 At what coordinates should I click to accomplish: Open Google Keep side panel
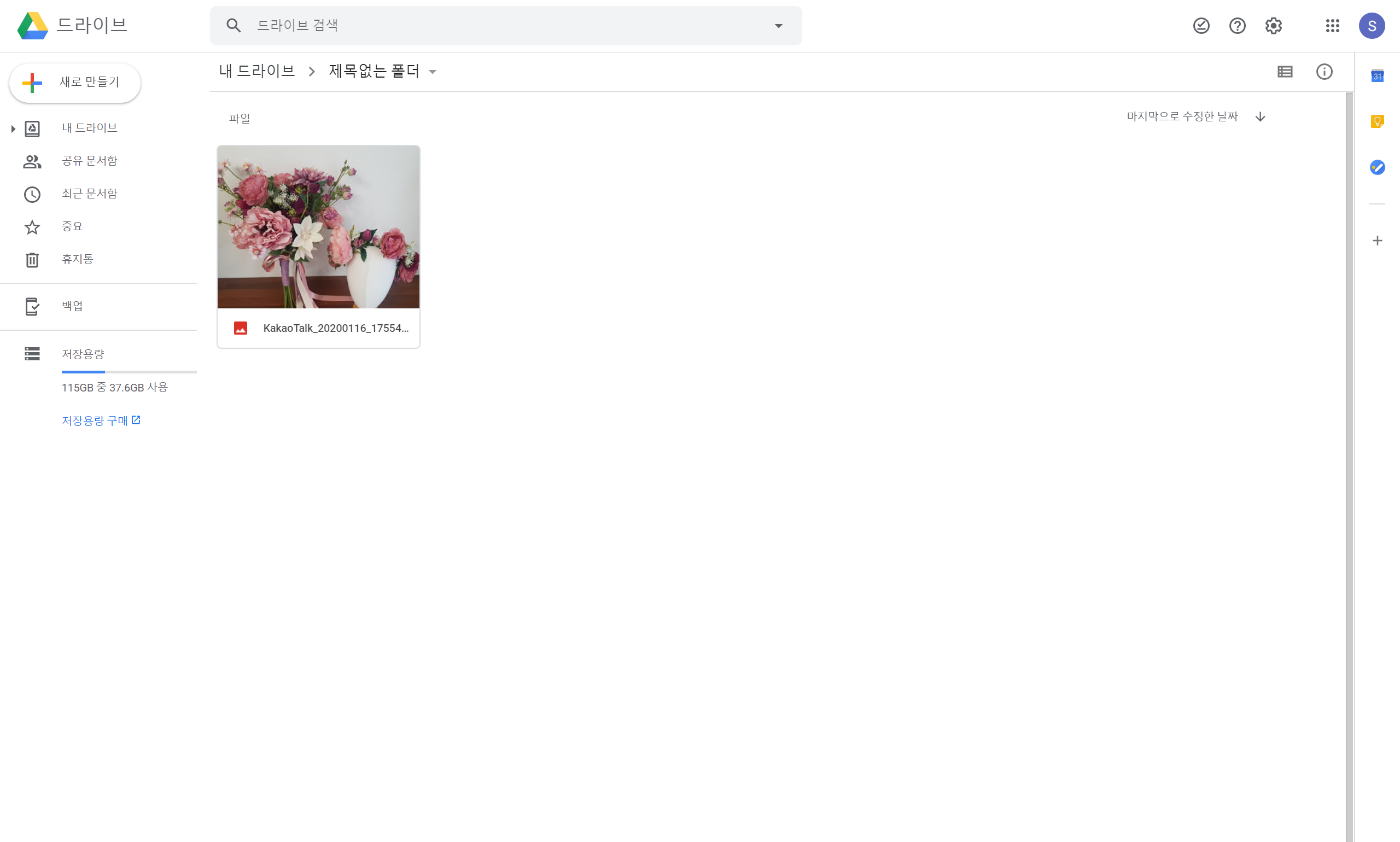click(x=1376, y=121)
